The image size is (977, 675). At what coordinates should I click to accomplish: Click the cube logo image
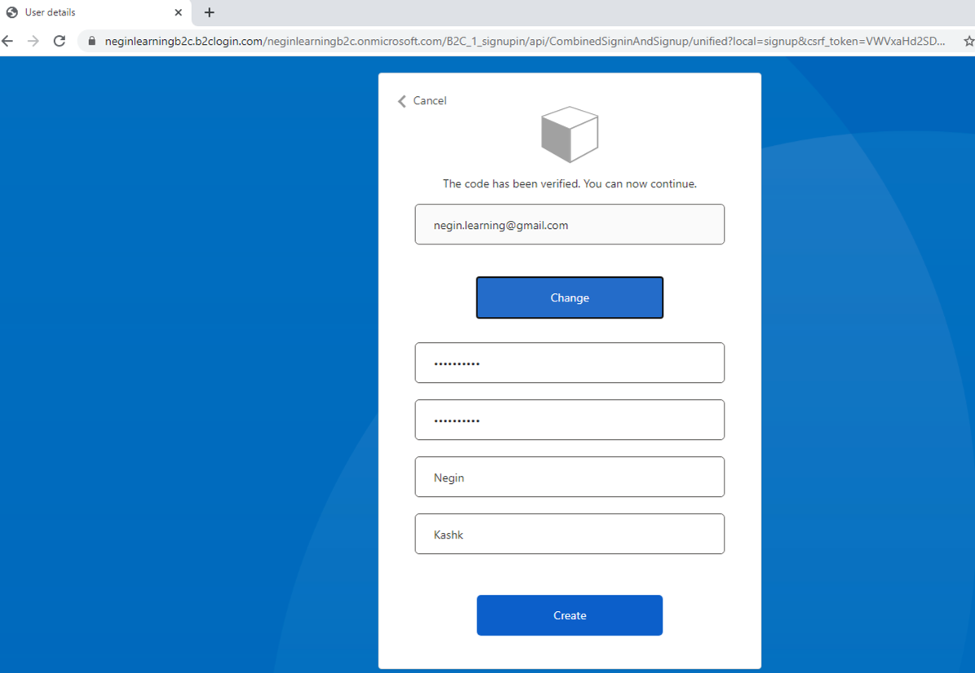point(569,135)
